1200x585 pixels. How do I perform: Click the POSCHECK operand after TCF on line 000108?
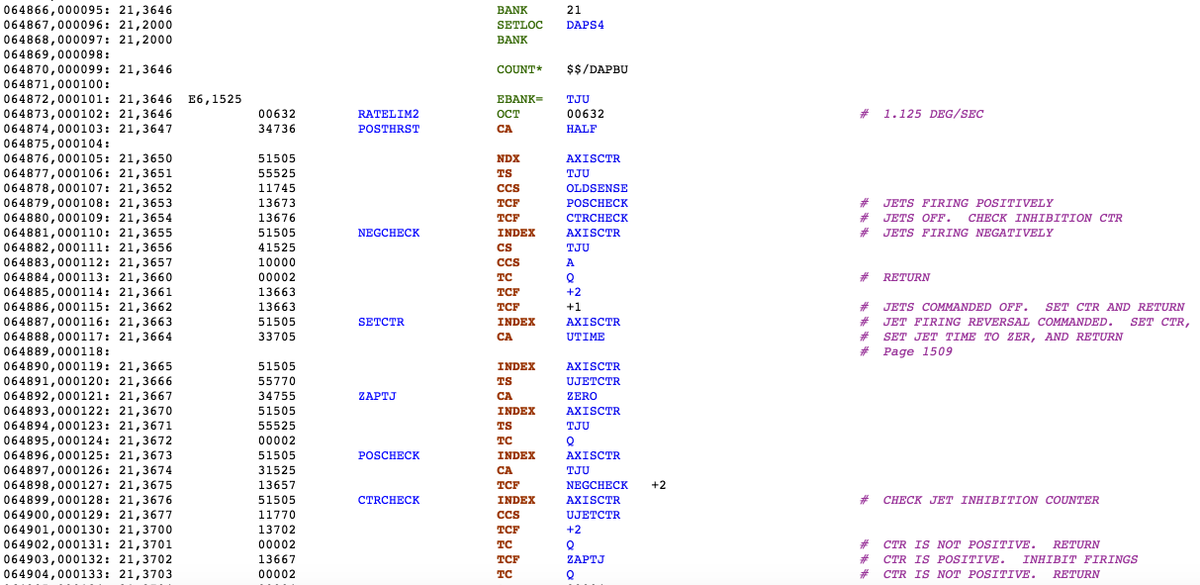coord(597,203)
